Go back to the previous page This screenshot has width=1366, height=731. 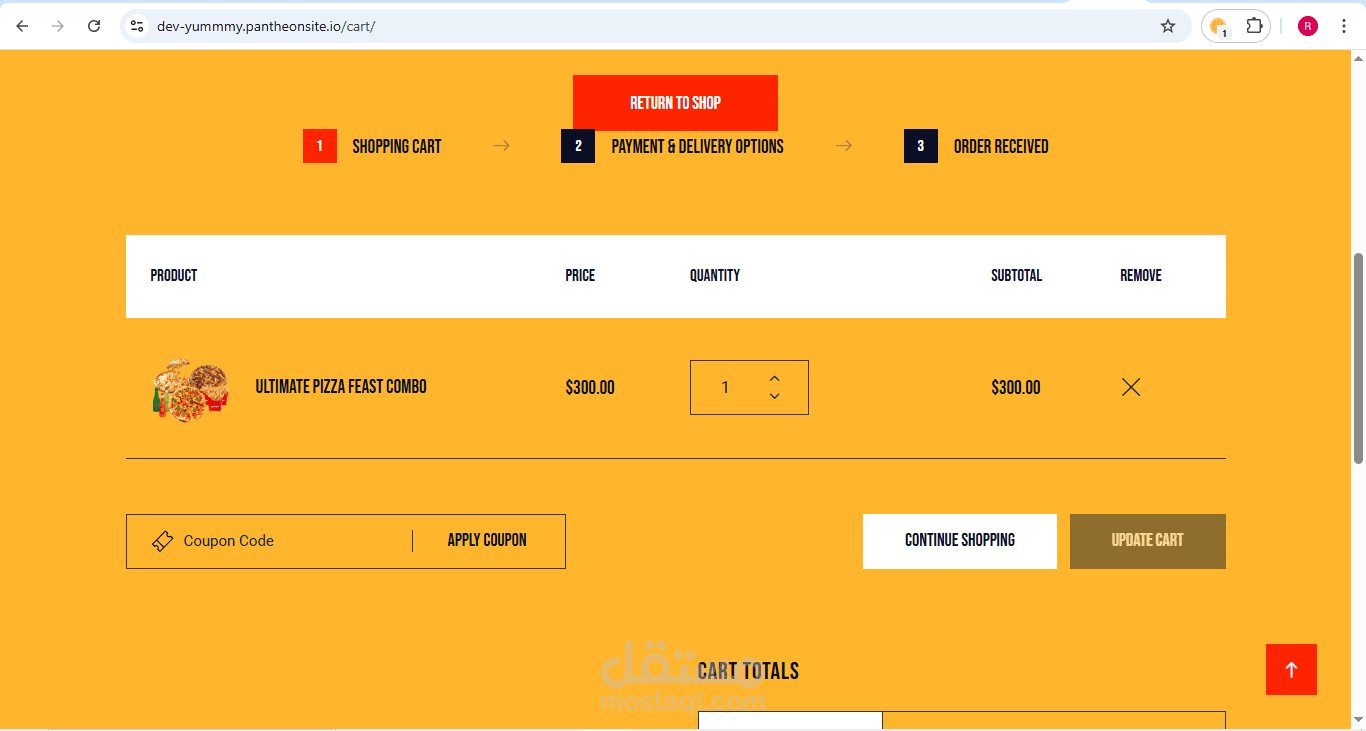(22, 26)
